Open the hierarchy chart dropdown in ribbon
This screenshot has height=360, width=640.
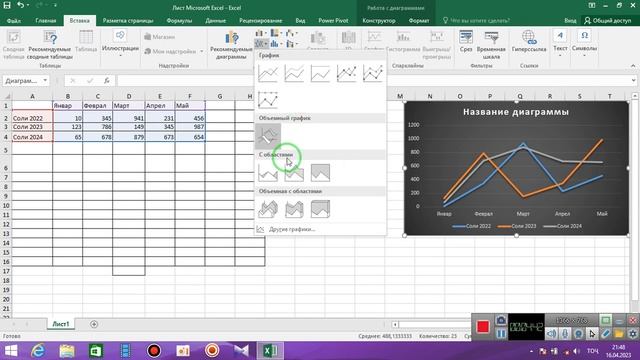pyautogui.click(x=276, y=33)
